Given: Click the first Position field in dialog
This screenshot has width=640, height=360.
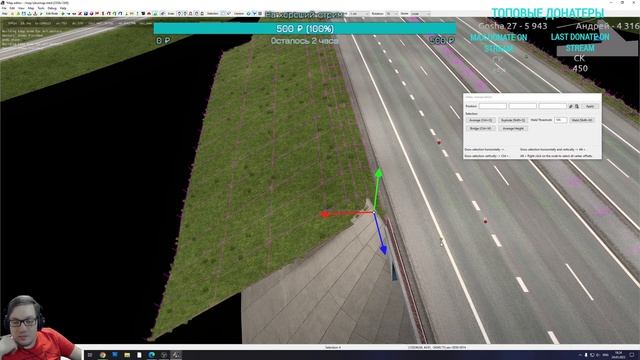Looking at the screenshot, I should coord(492,106).
